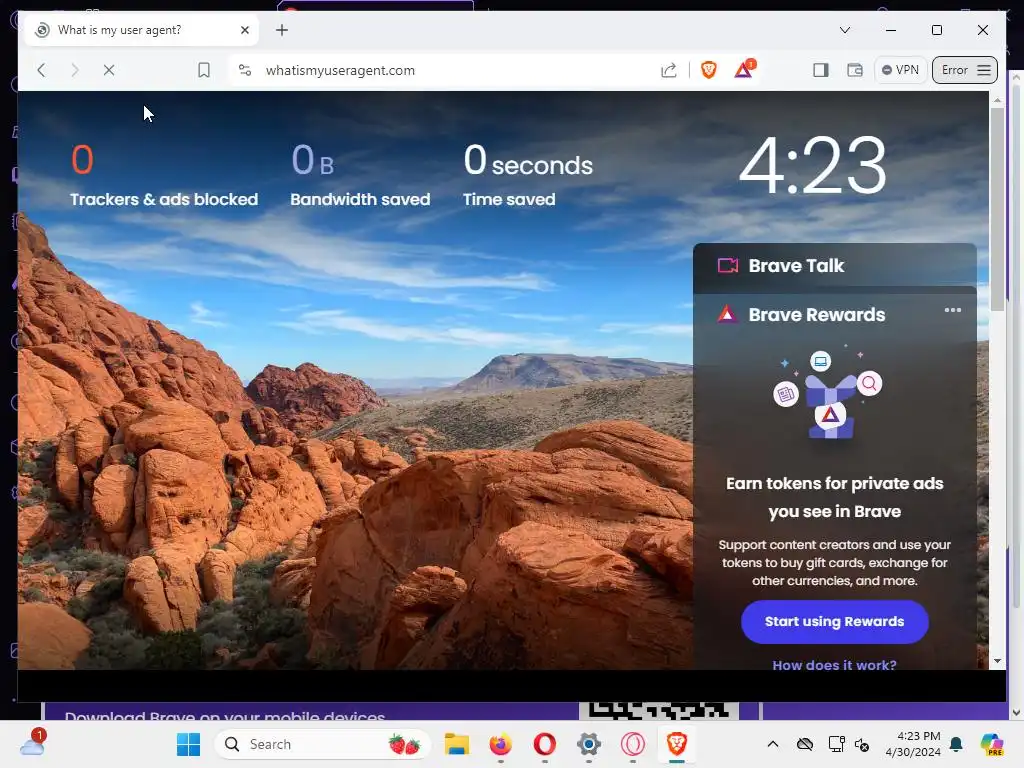Open notifications bell icon
The image size is (1024, 768).
click(956, 744)
